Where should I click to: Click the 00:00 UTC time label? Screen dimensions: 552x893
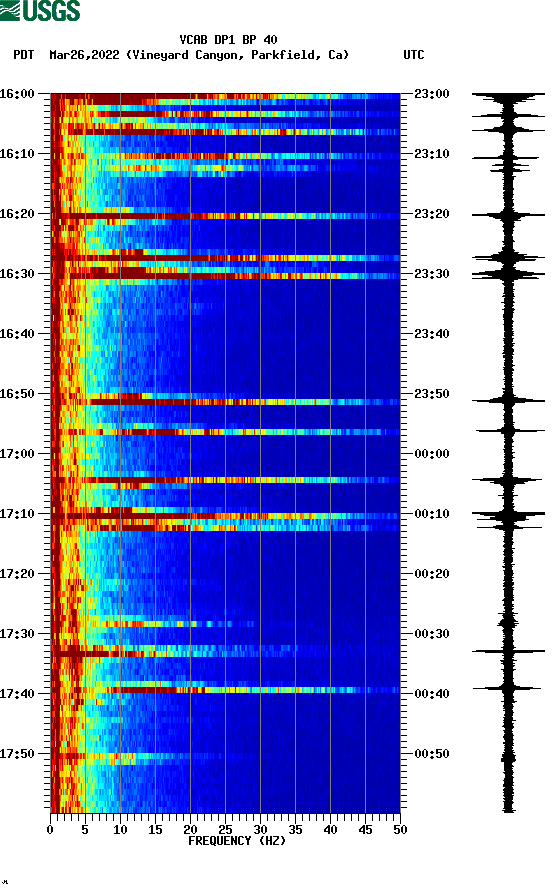point(432,454)
